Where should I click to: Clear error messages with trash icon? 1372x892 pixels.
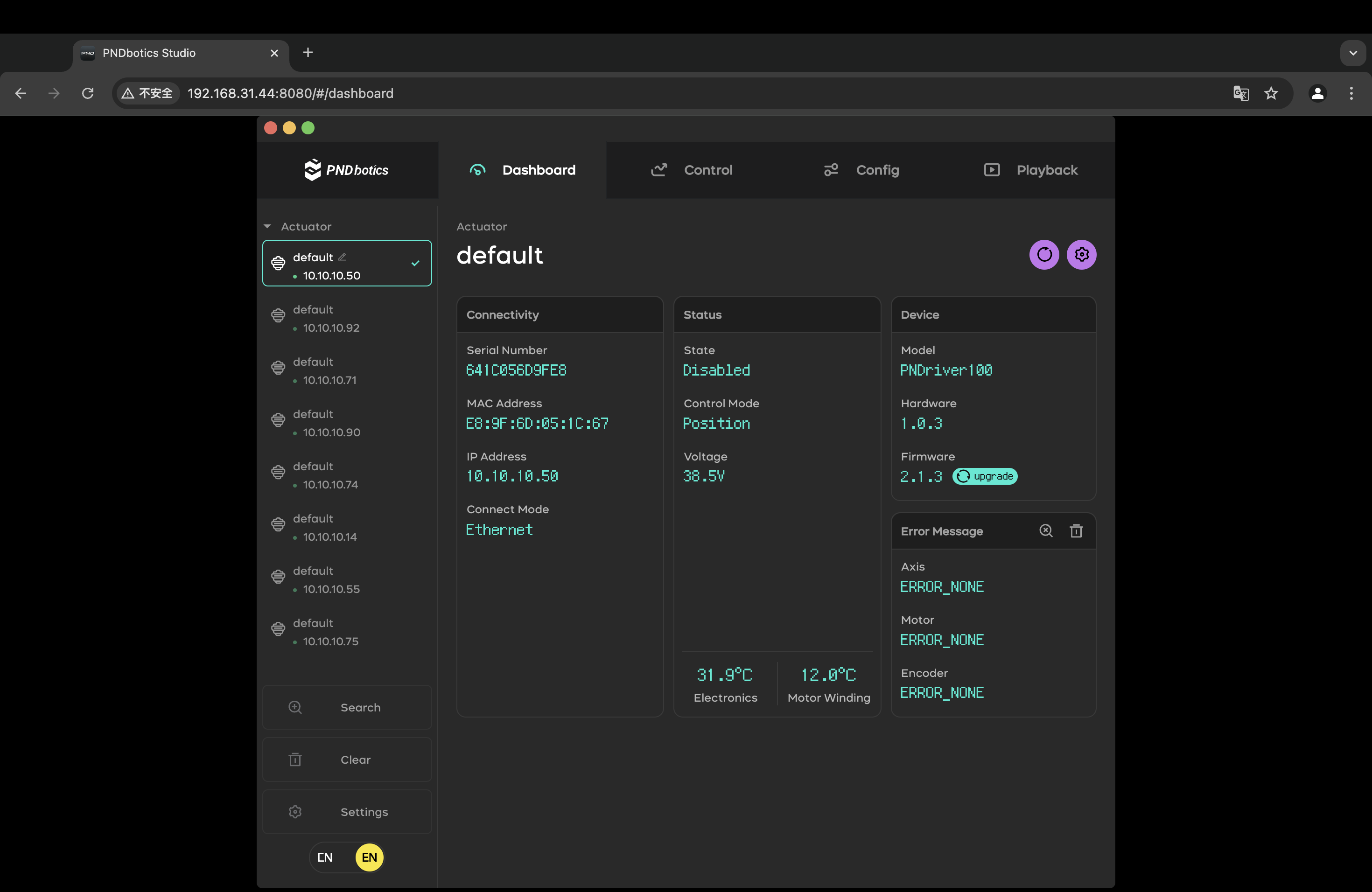click(1076, 531)
